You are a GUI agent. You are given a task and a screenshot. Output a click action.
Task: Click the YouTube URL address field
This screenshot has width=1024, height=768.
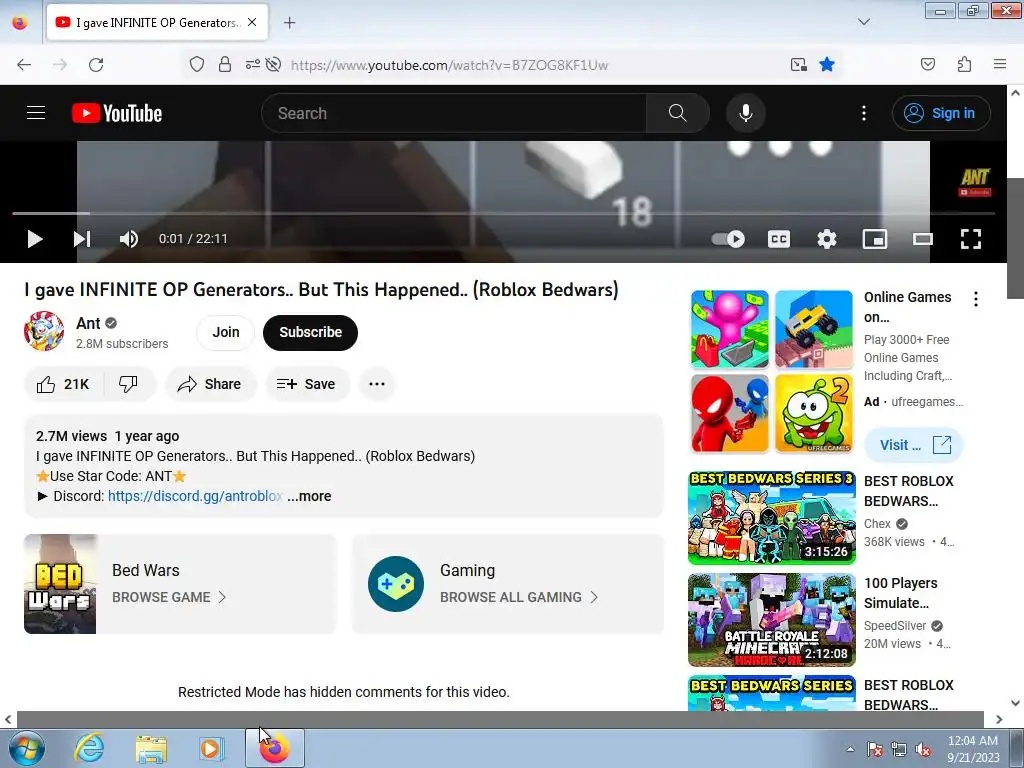(x=449, y=65)
